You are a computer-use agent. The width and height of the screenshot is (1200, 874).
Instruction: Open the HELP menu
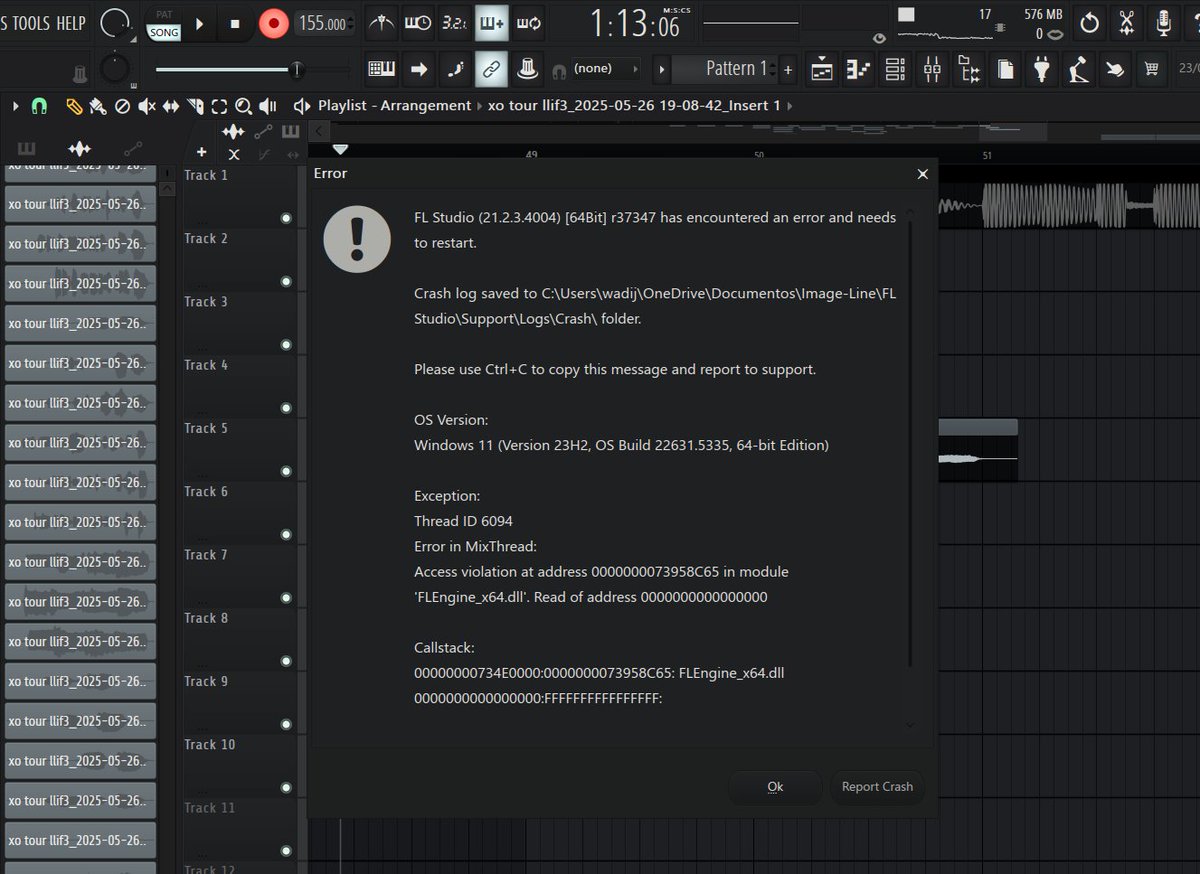71,23
